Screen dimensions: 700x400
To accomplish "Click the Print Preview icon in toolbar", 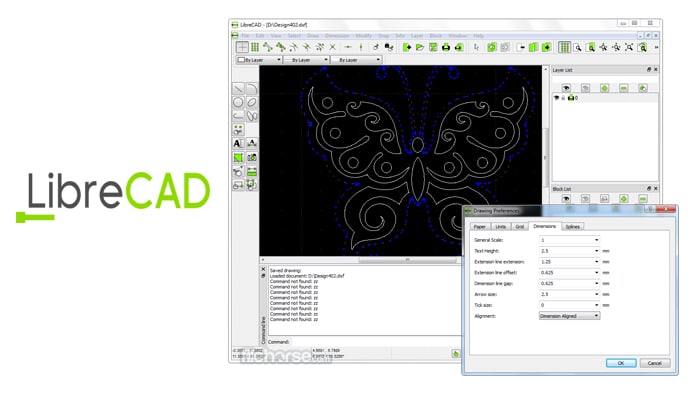I will [x=458, y=47].
